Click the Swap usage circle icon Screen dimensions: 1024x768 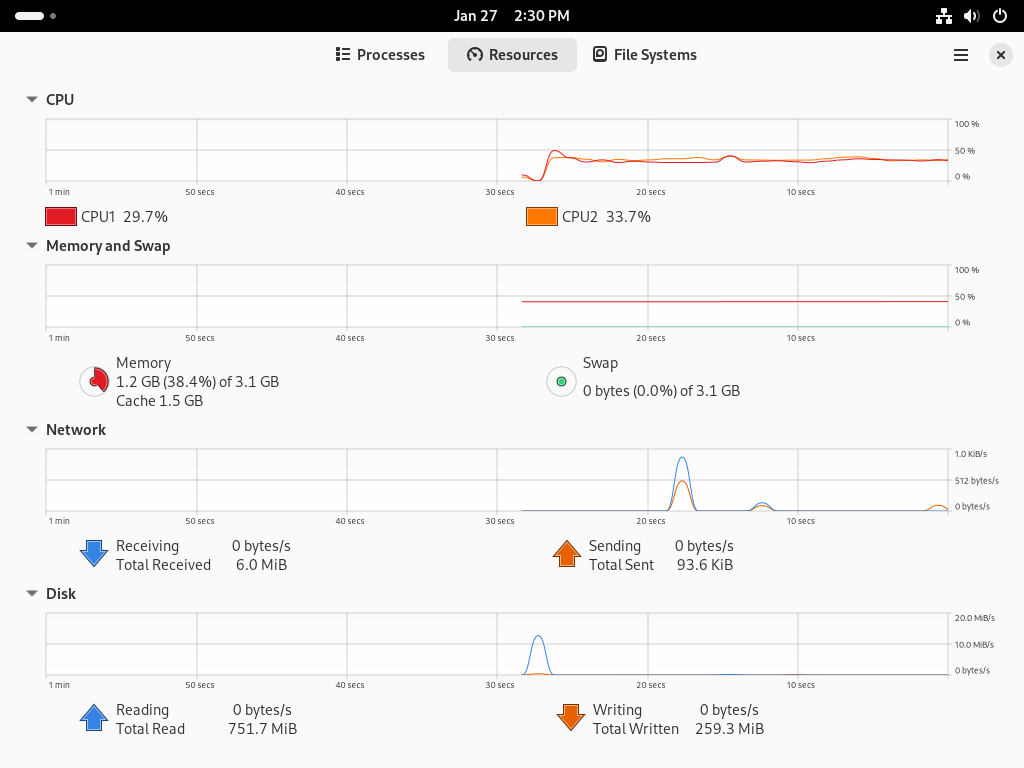[x=561, y=381]
